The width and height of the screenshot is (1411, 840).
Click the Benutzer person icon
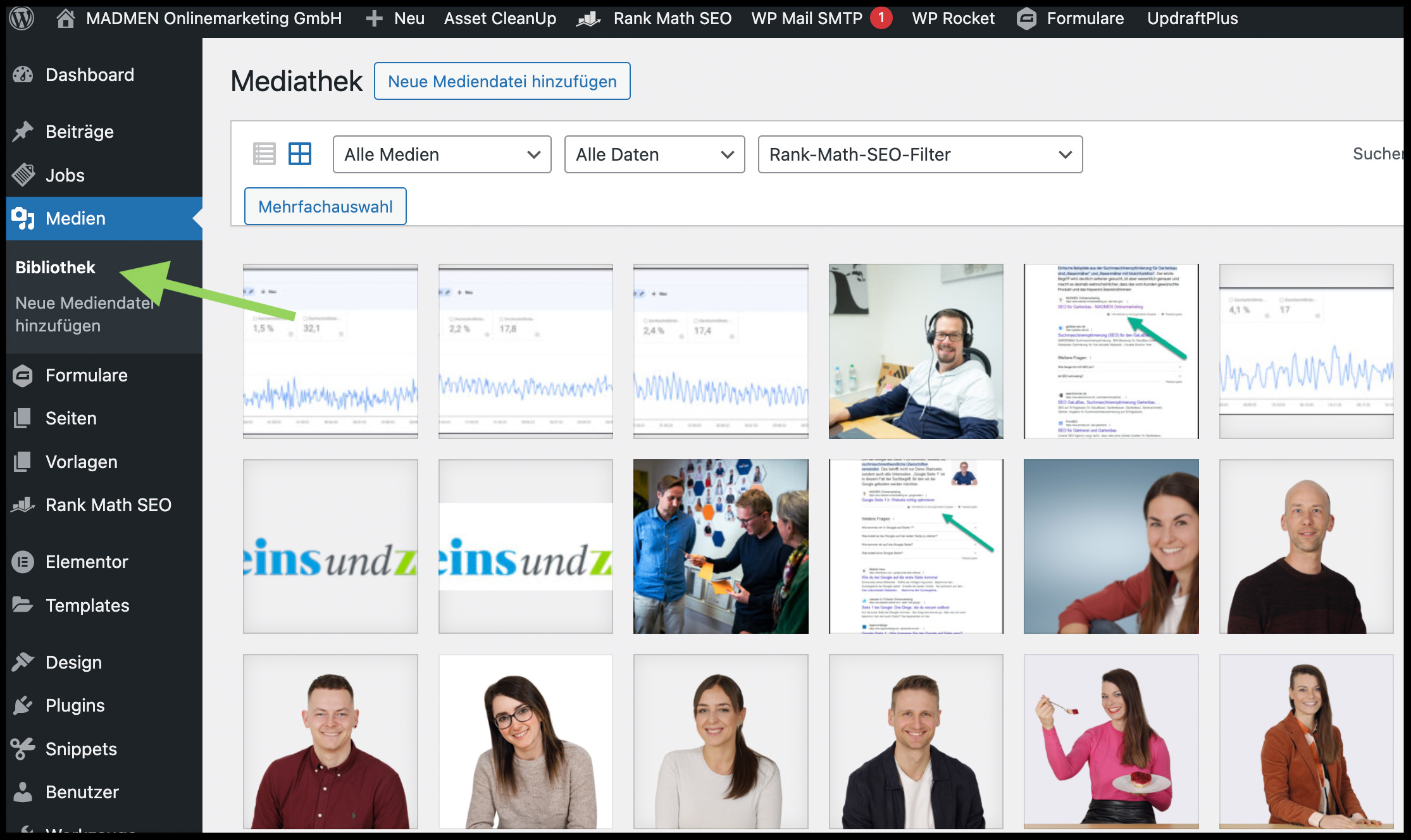pos(23,791)
